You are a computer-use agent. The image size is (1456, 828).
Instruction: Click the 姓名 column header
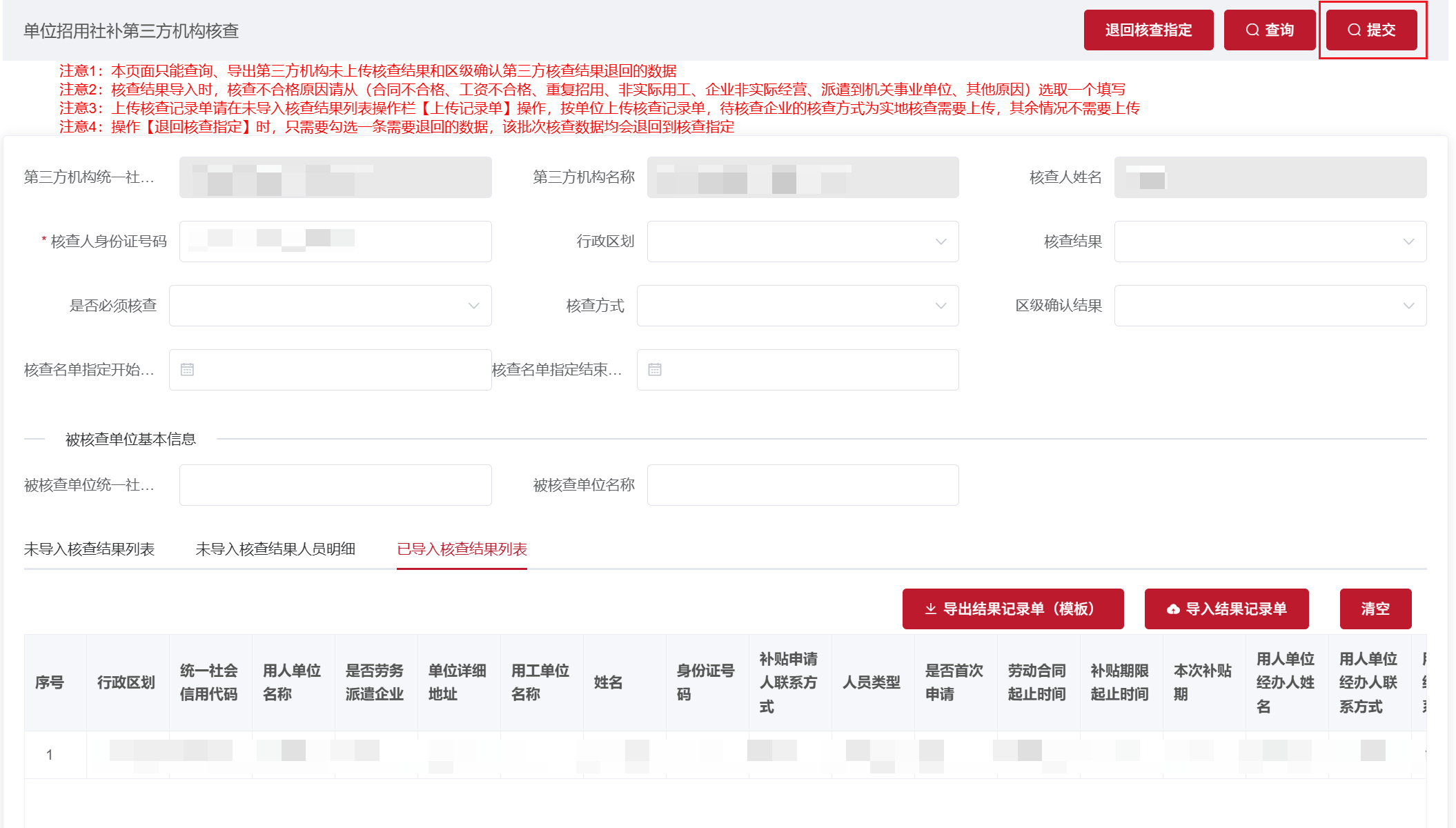coord(624,682)
